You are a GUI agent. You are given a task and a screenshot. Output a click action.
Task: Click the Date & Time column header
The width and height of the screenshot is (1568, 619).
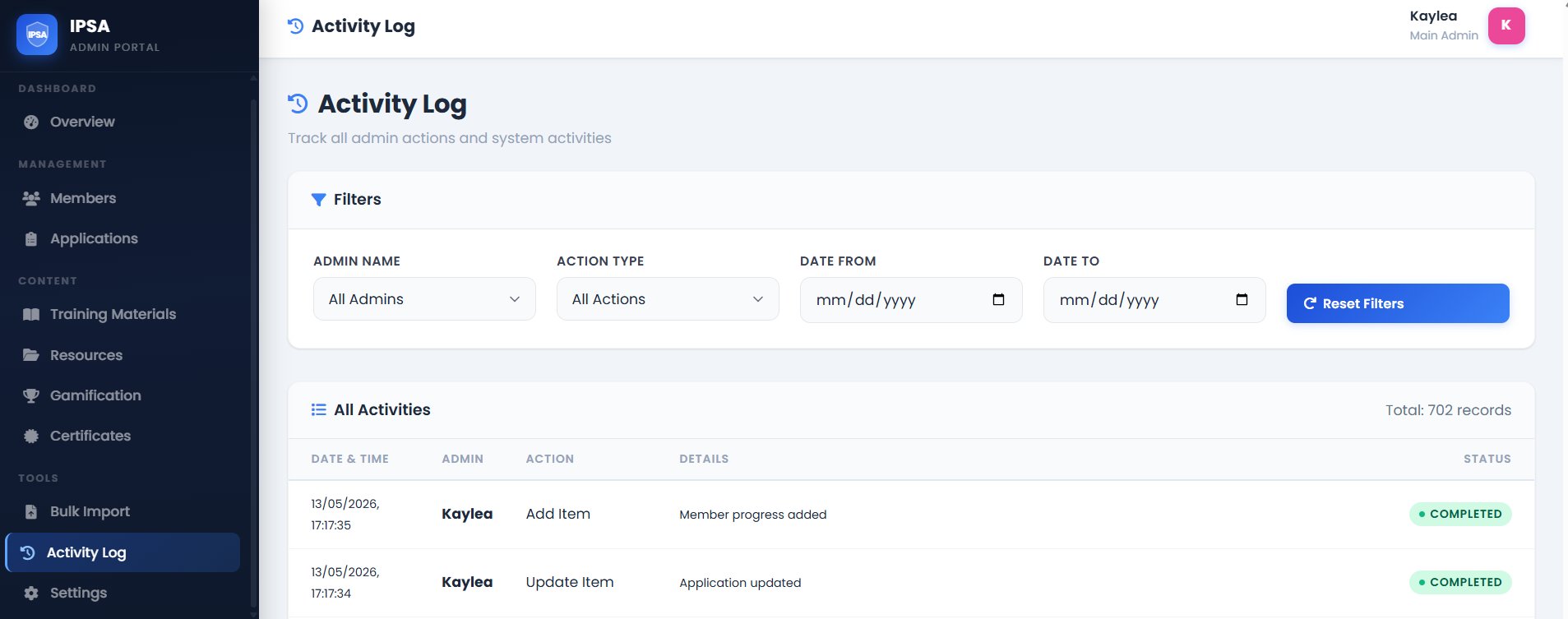(350, 459)
